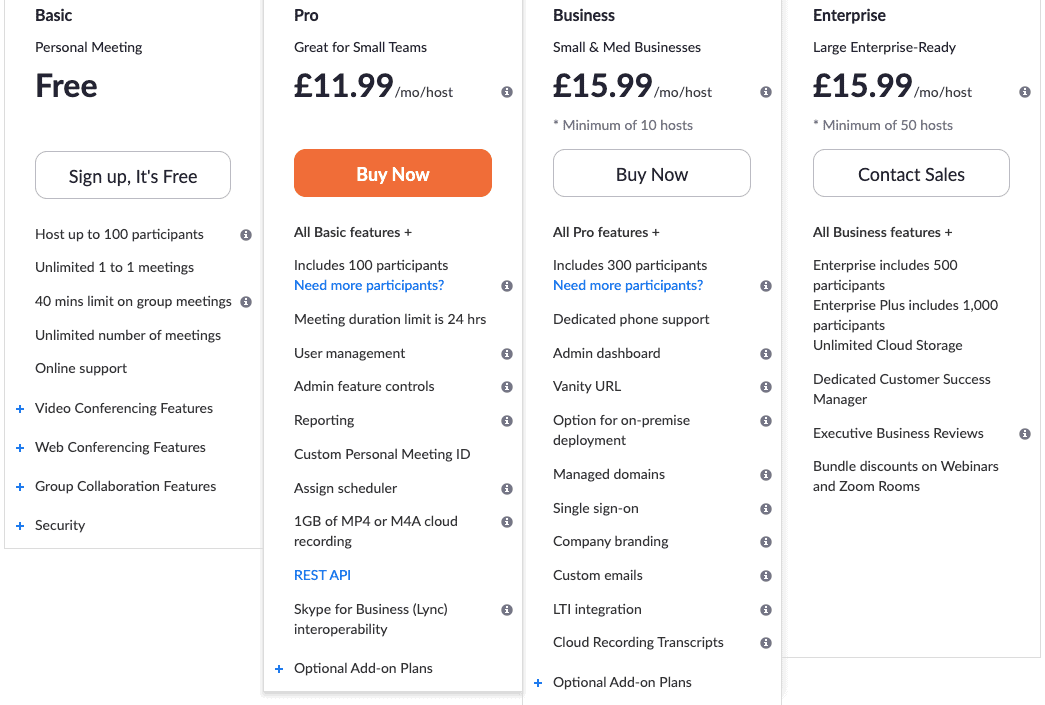Click info icon for 40 mins limit on group meetings
Screen dimensions: 1045x705
pyautogui.click(x=246, y=302)
